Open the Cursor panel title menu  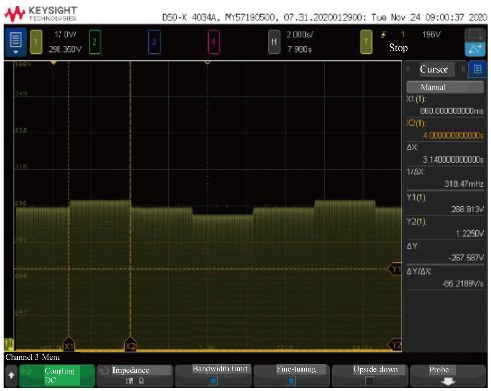point(434,69)
